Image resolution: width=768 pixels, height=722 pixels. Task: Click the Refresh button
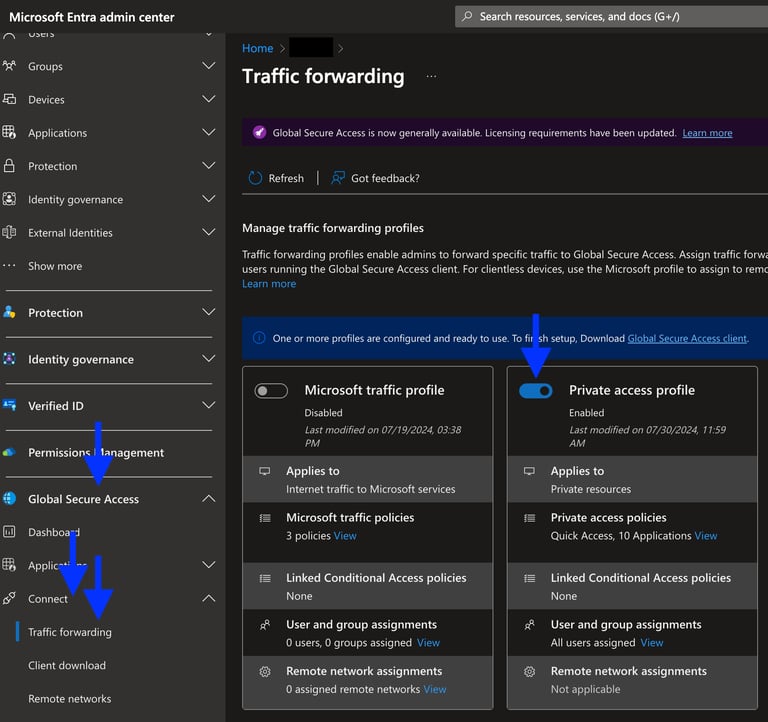point(276,178)
